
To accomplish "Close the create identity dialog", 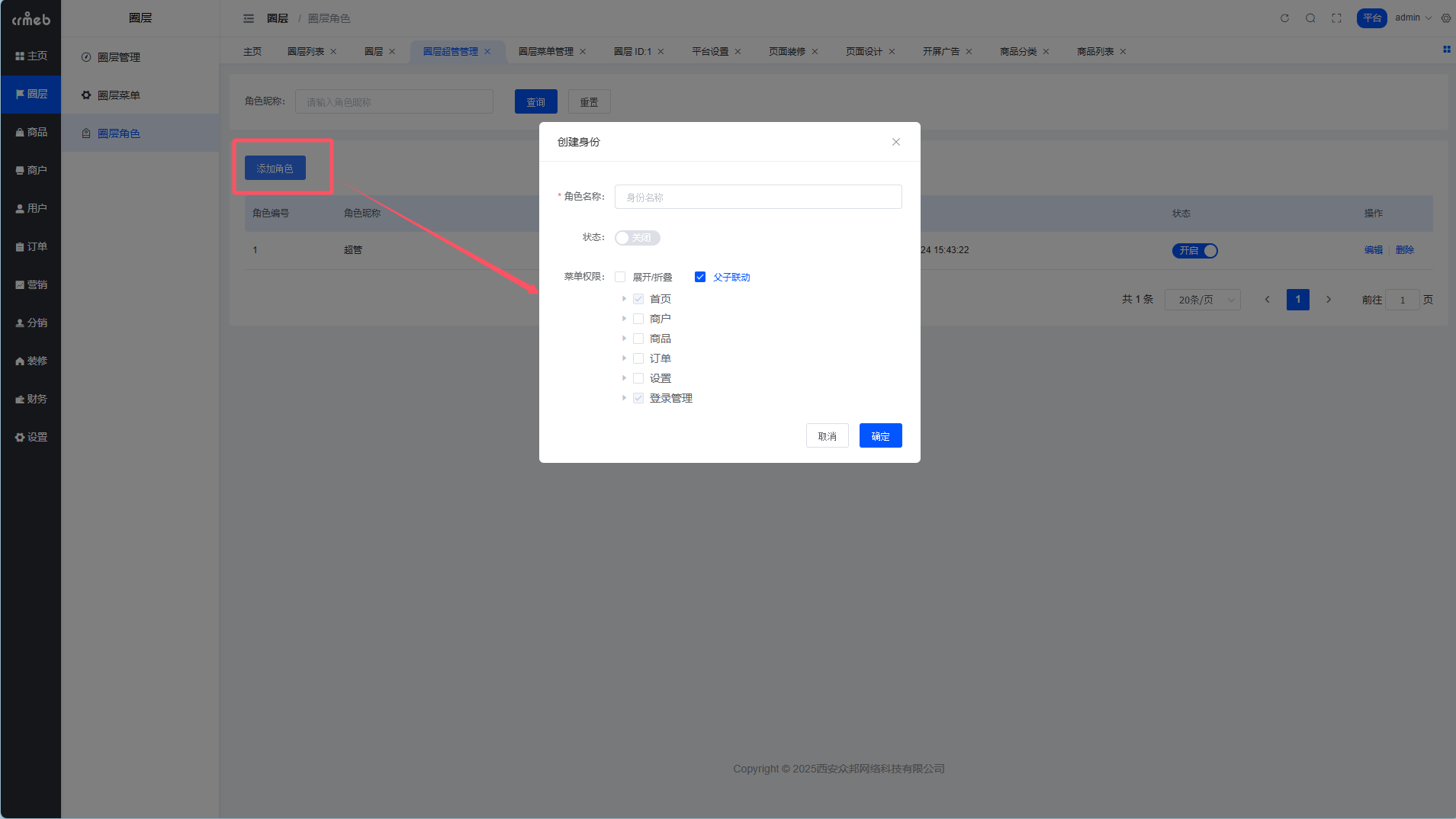I will click(896, 142).
